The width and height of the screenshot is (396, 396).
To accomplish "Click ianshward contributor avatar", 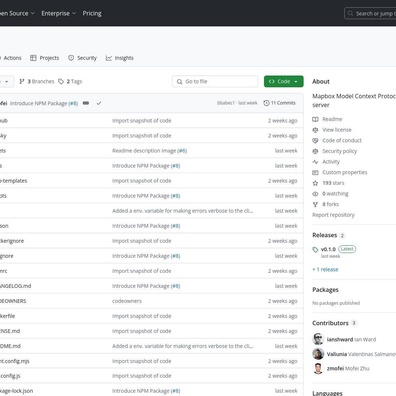I will (x=318, y=339).
